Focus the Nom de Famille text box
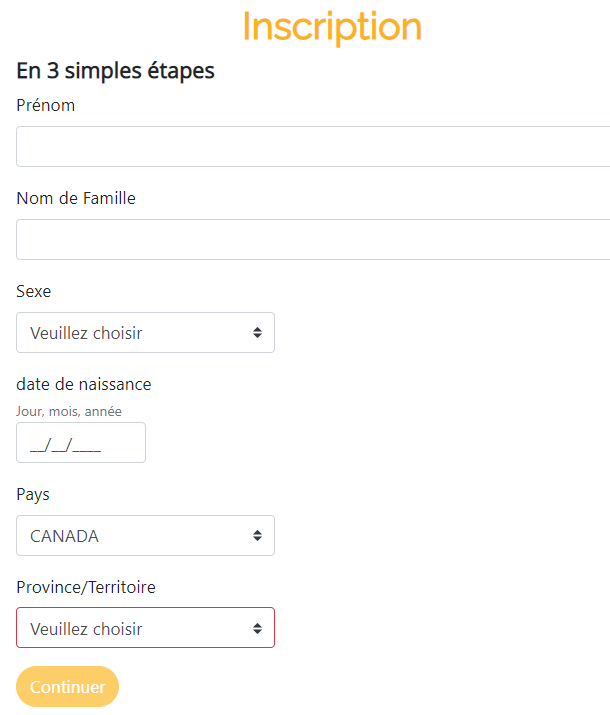The width and height of the screenshot is (610, 715). [313, 239]
